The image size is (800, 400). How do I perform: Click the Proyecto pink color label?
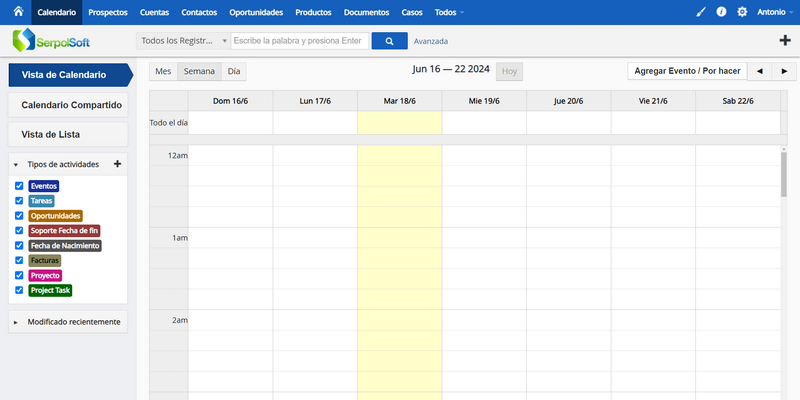pyautogui.click(x=45, y=276)
